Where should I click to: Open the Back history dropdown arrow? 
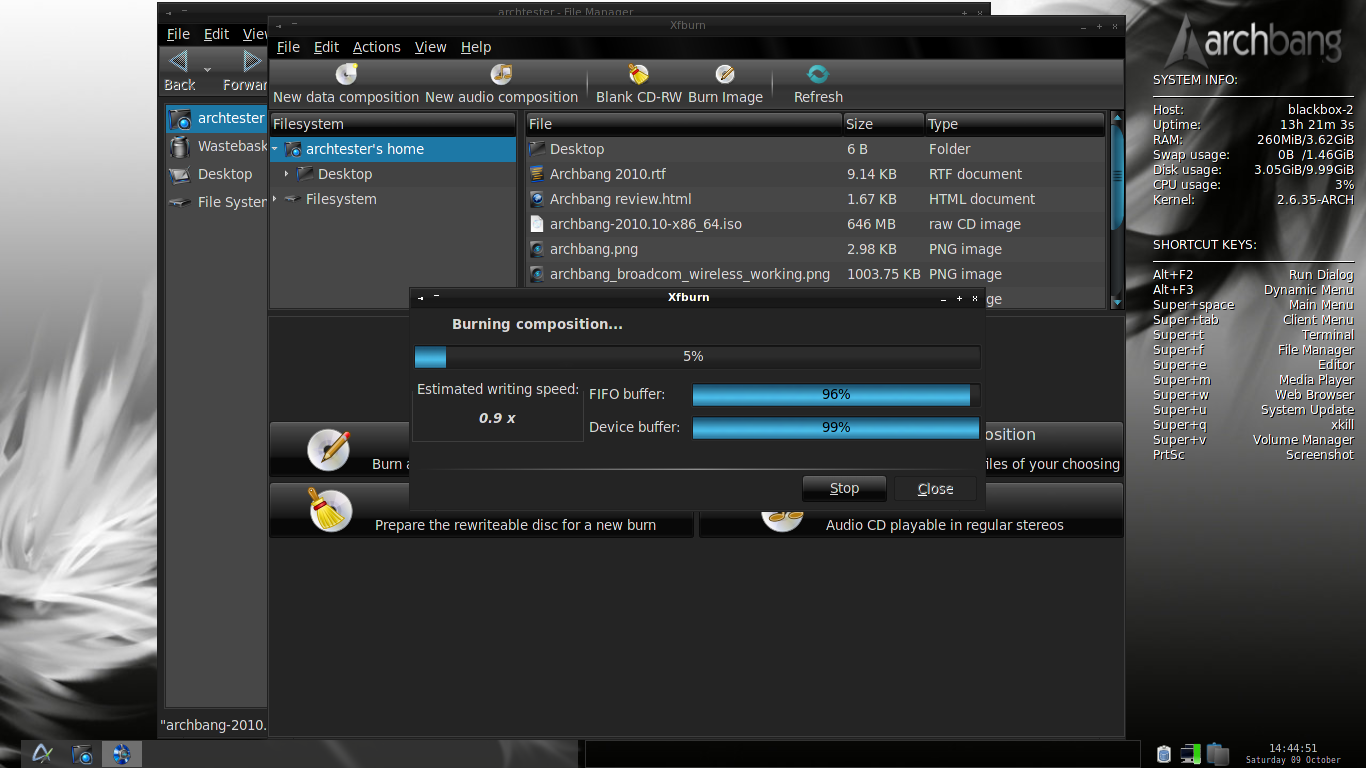coord(207,69)
